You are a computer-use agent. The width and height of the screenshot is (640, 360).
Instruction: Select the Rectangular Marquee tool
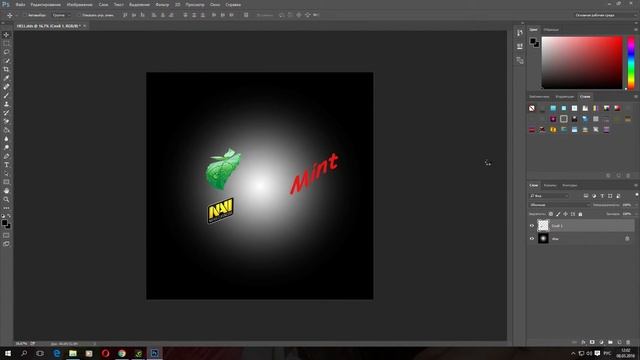[x=6, y=43]
